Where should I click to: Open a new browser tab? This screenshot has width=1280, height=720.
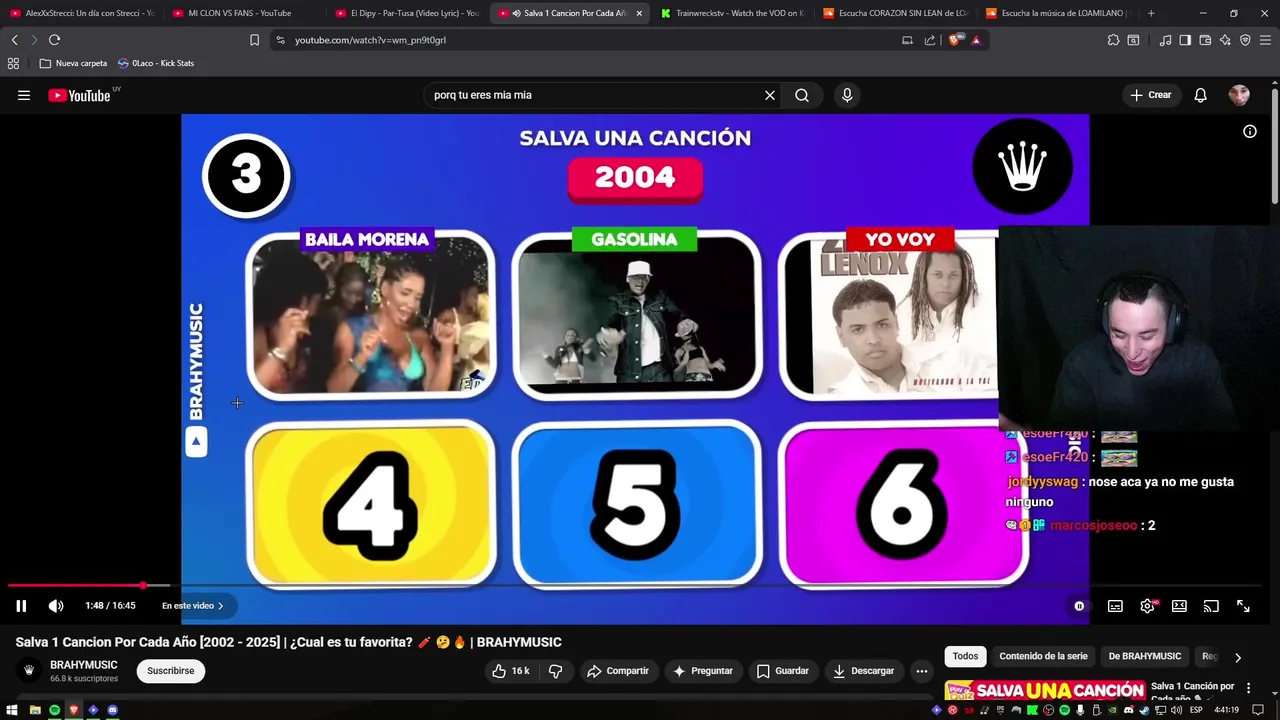tap(1151, 13)
